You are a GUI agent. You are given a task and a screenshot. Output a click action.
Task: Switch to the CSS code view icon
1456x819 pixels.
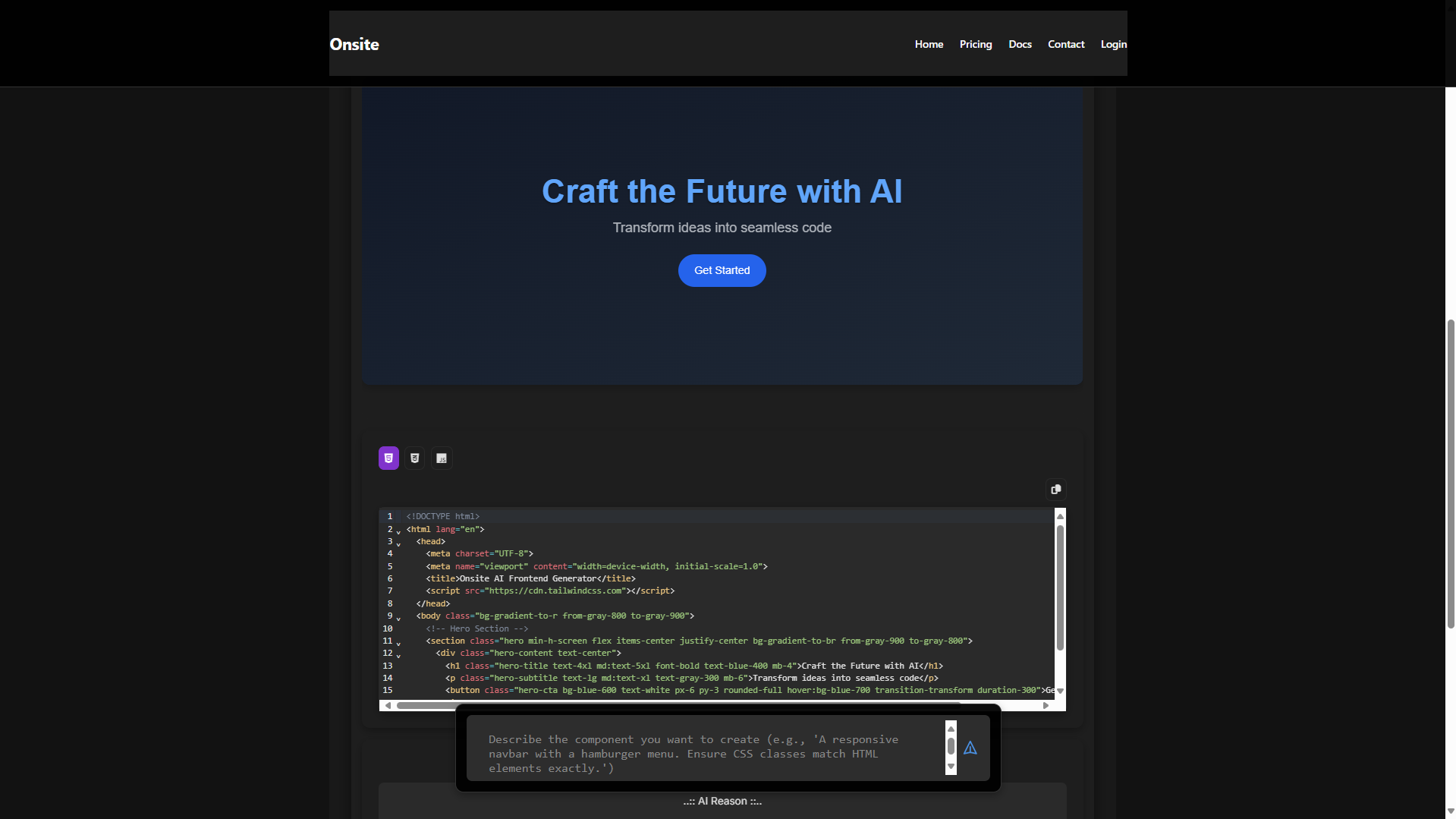414,458
